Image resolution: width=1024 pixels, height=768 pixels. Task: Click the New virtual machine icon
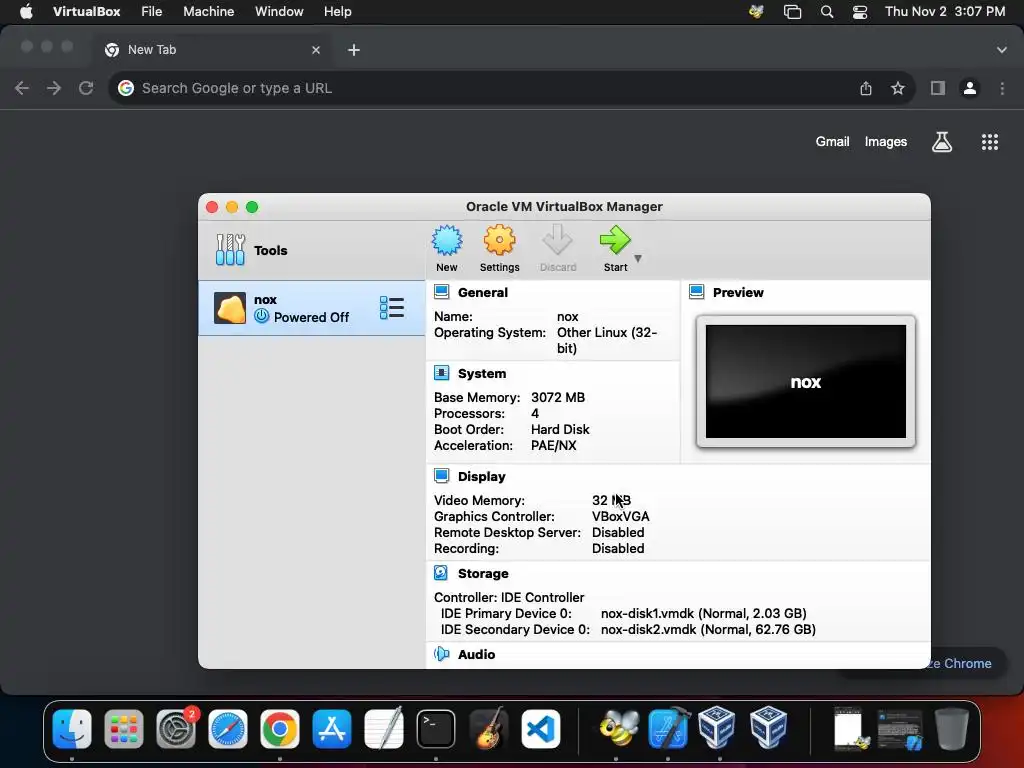tap(447, 240)
